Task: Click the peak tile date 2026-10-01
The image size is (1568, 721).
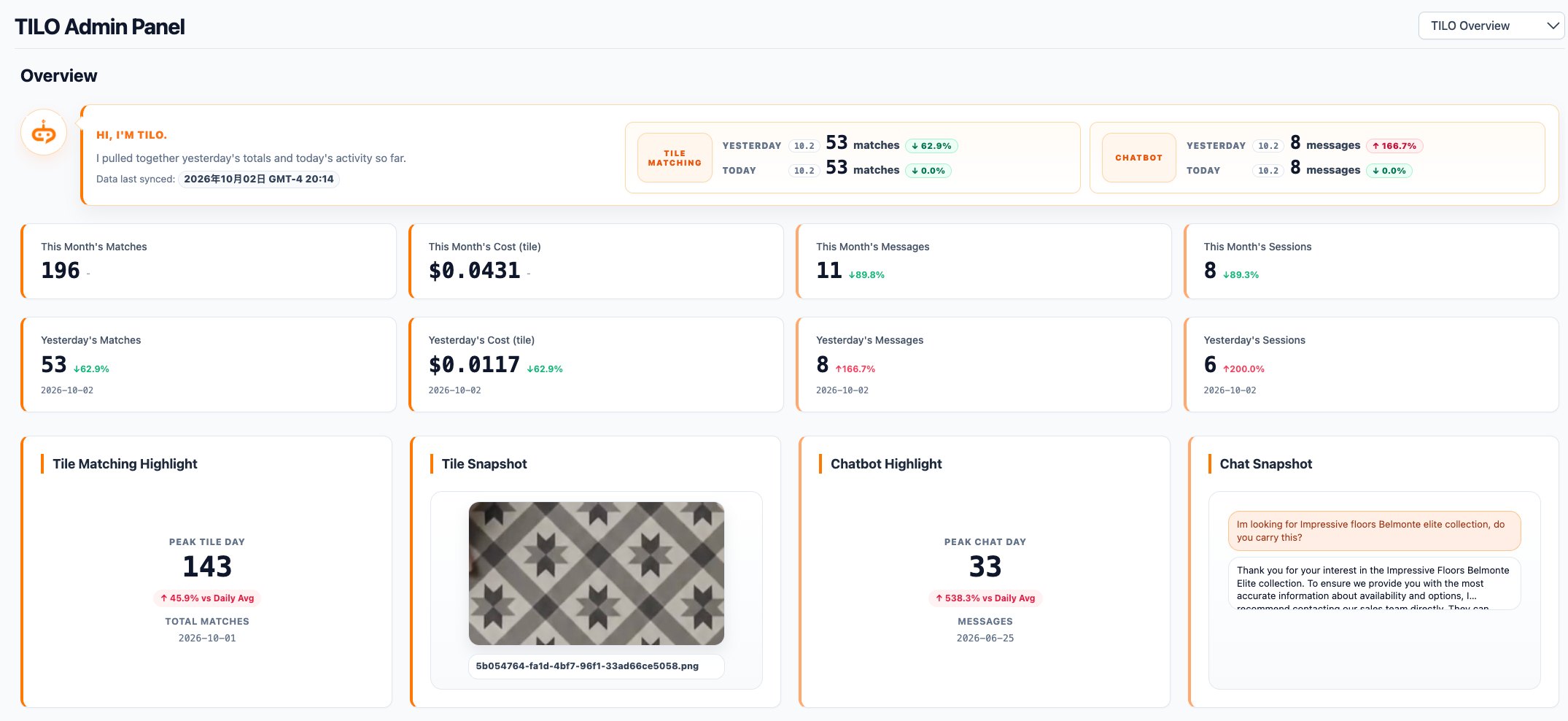Action: tap(207, 639)
